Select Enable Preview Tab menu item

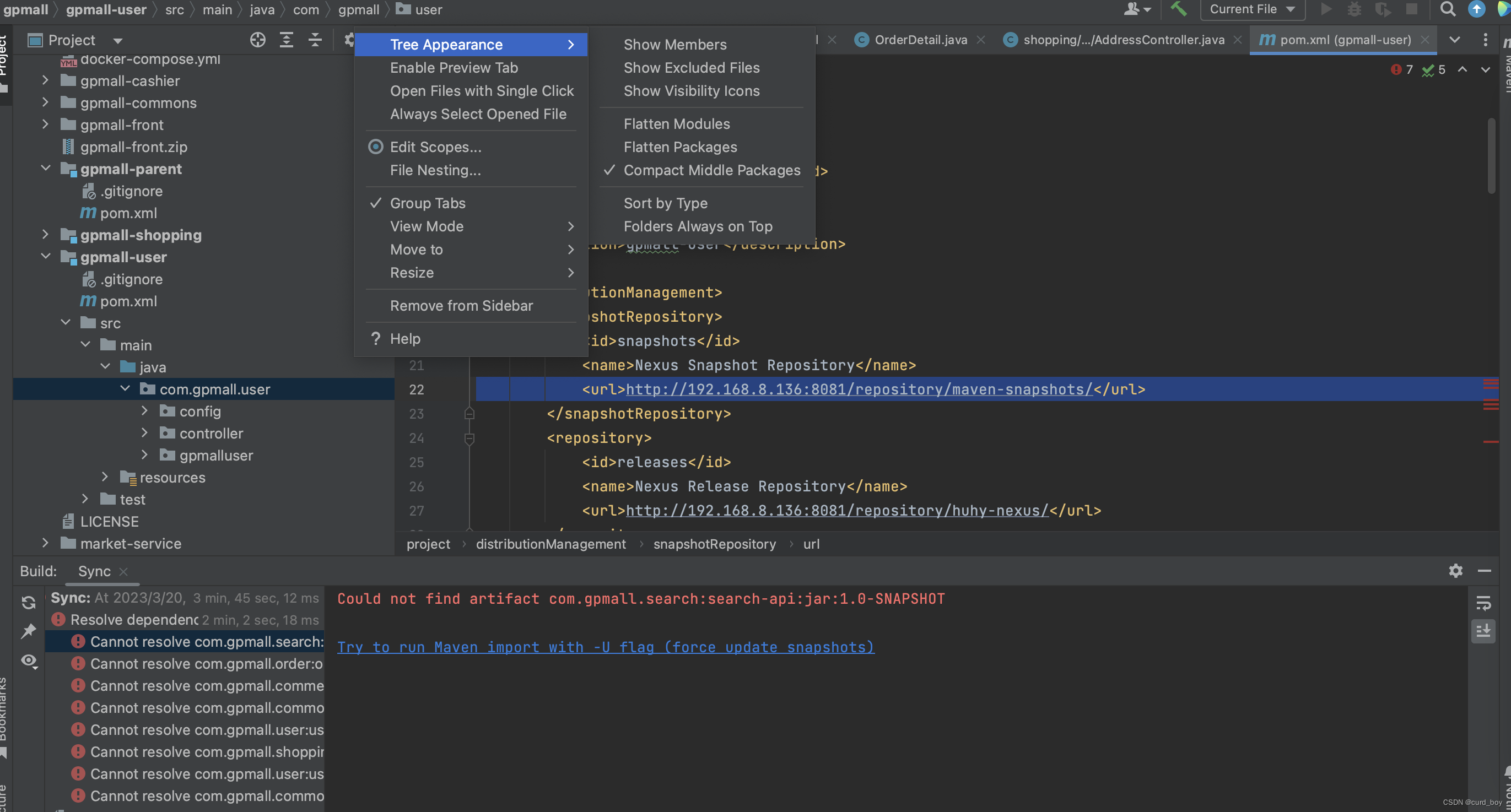pos(471,67)
